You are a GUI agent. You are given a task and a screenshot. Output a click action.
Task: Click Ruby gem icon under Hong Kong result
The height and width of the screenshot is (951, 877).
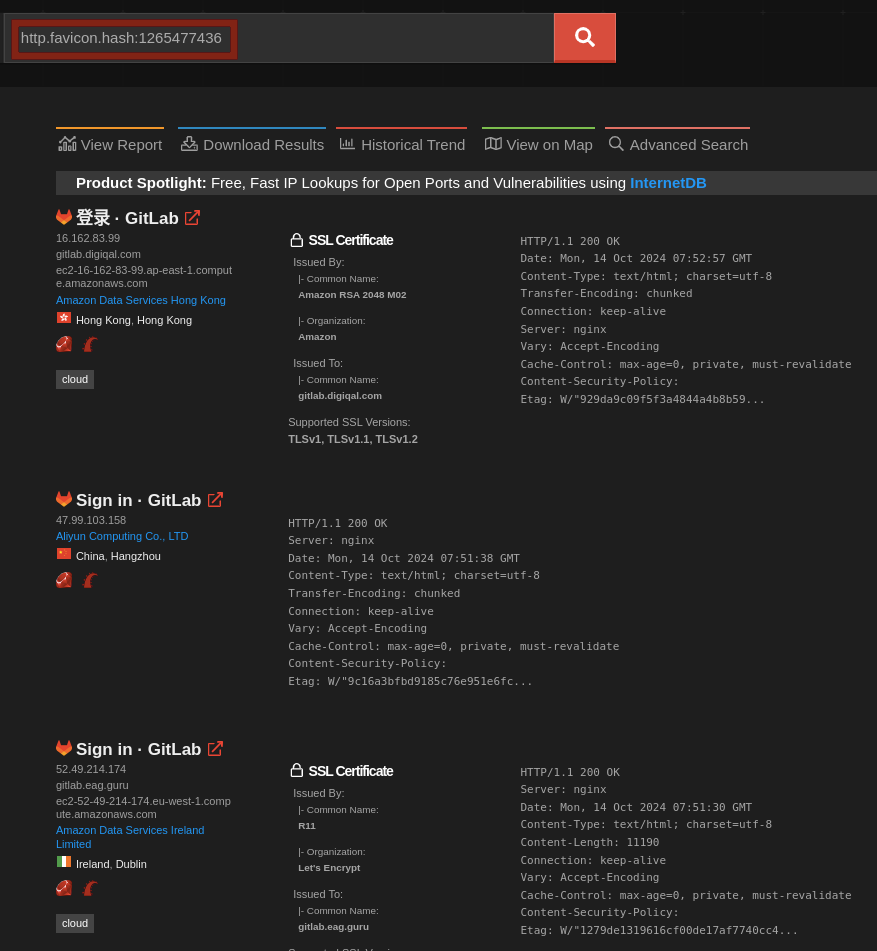pyautogui.click(x=64, y=344)
